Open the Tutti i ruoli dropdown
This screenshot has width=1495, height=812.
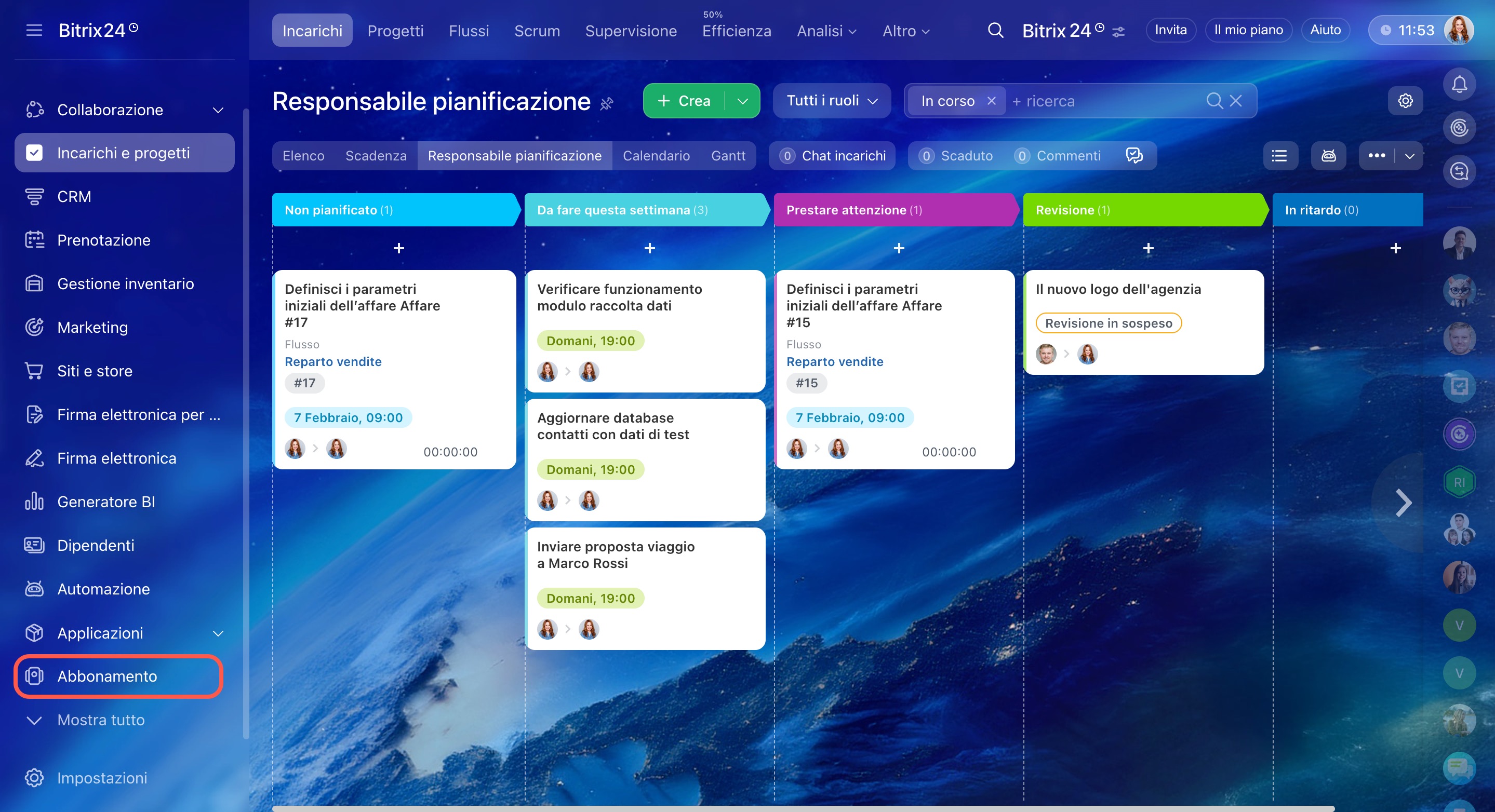(831, 101)
